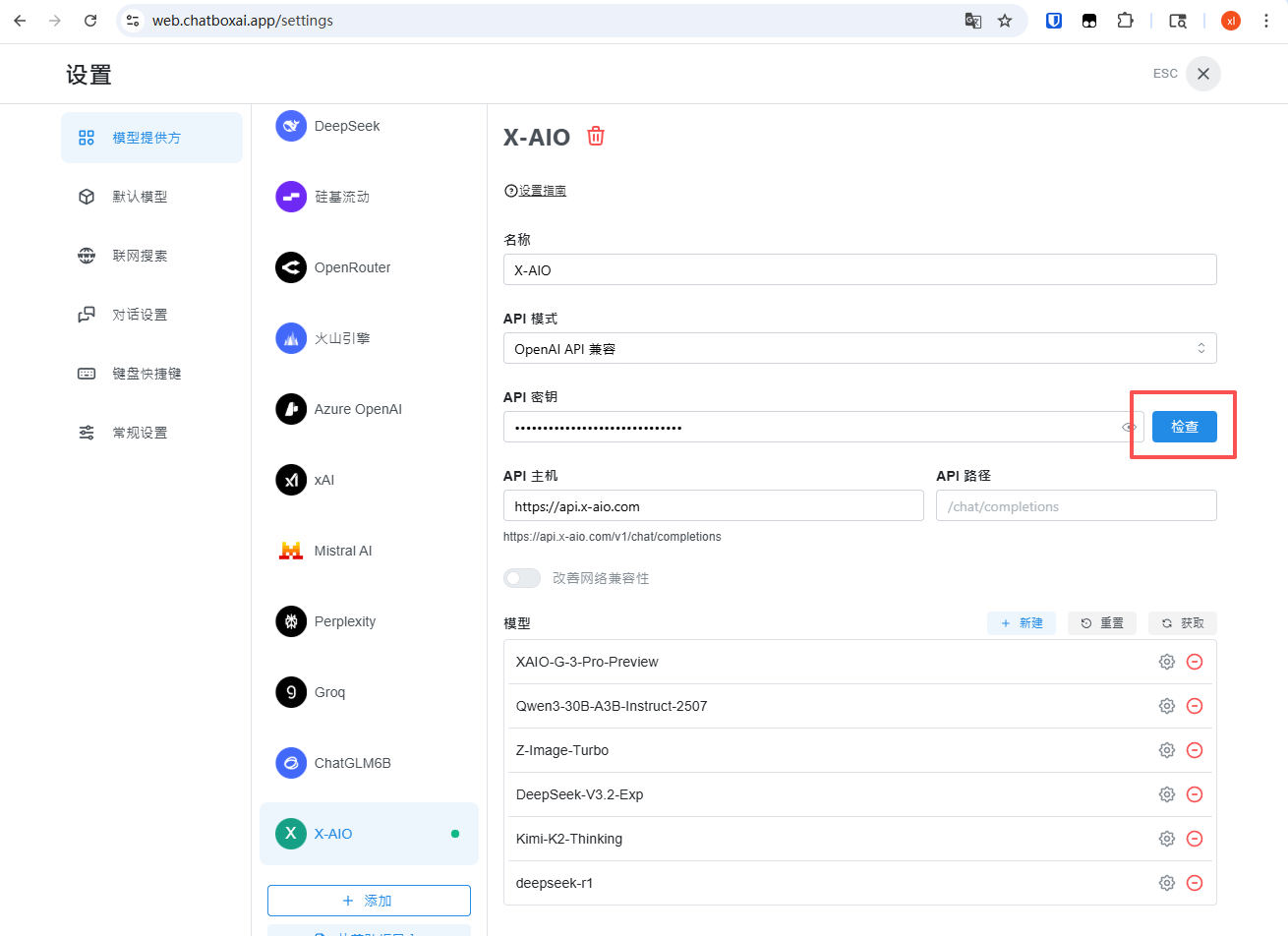The height and width of the screenshot is (936, 1288).
Task: Click the ChatGLM6B provider logo icon
Action: click(x=291, y=763)
